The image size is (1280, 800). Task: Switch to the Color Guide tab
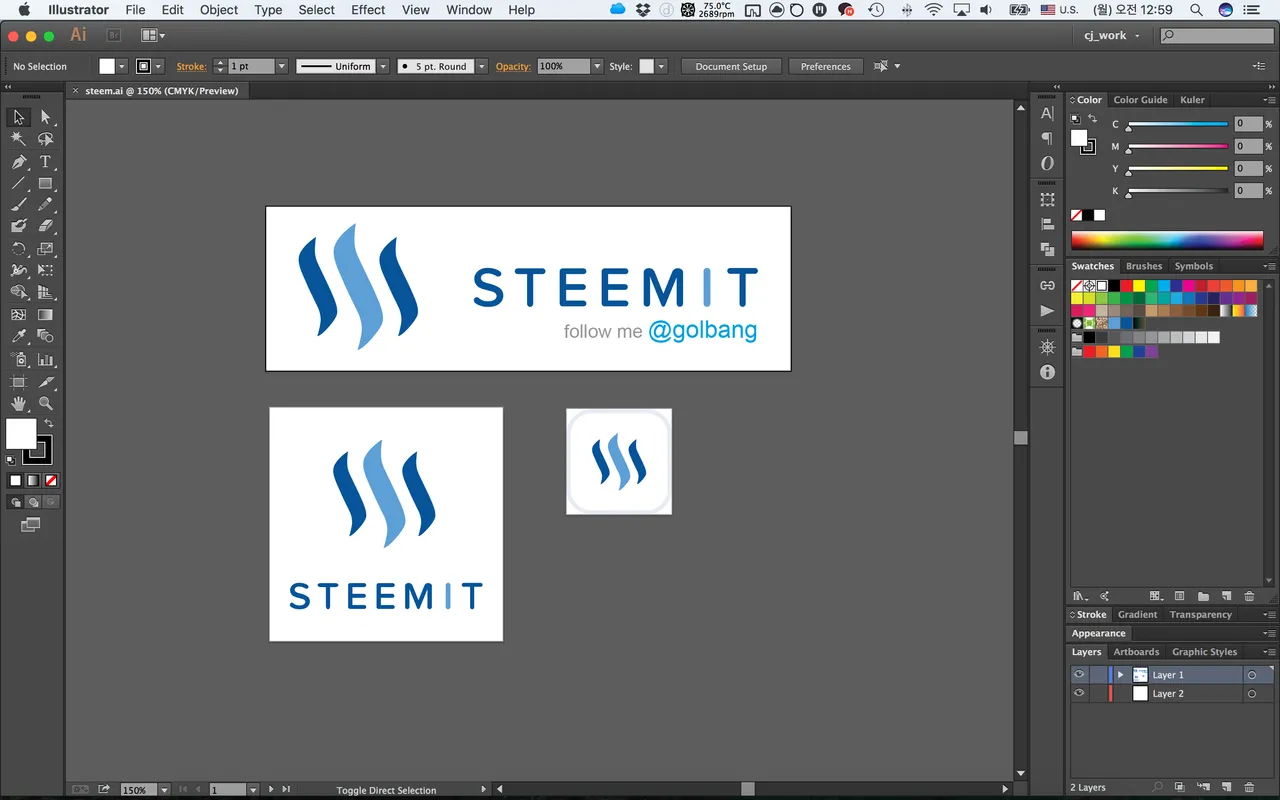(1140, 100)
